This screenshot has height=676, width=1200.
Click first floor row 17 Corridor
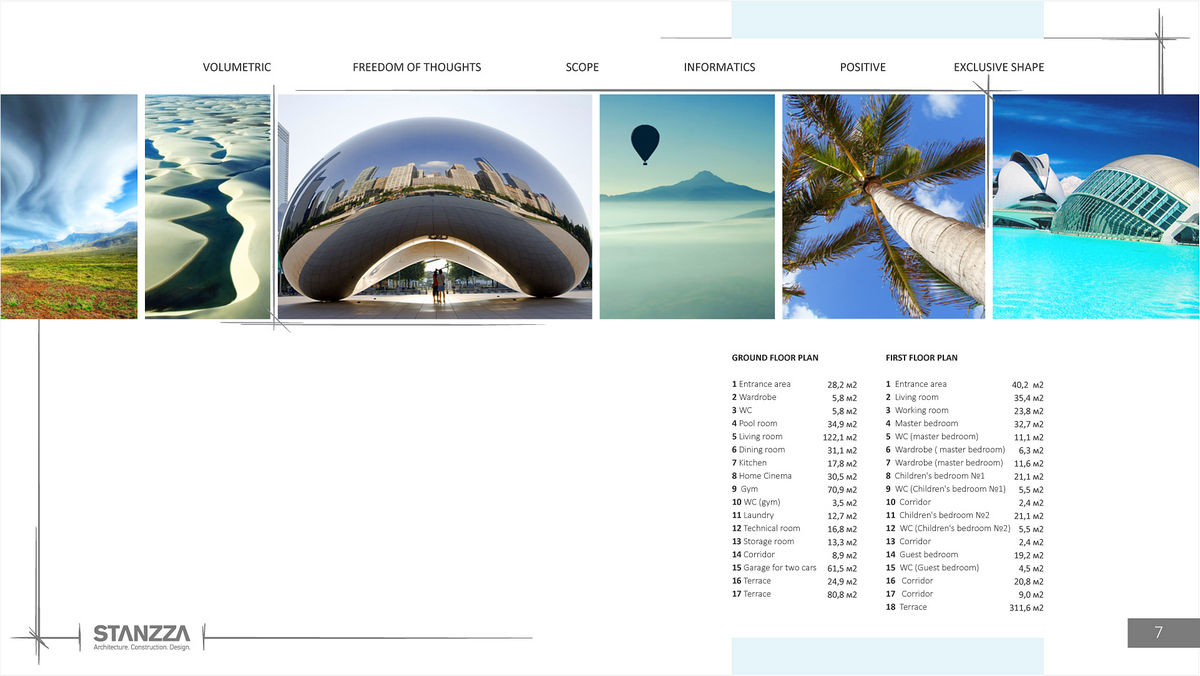point(964,594)
